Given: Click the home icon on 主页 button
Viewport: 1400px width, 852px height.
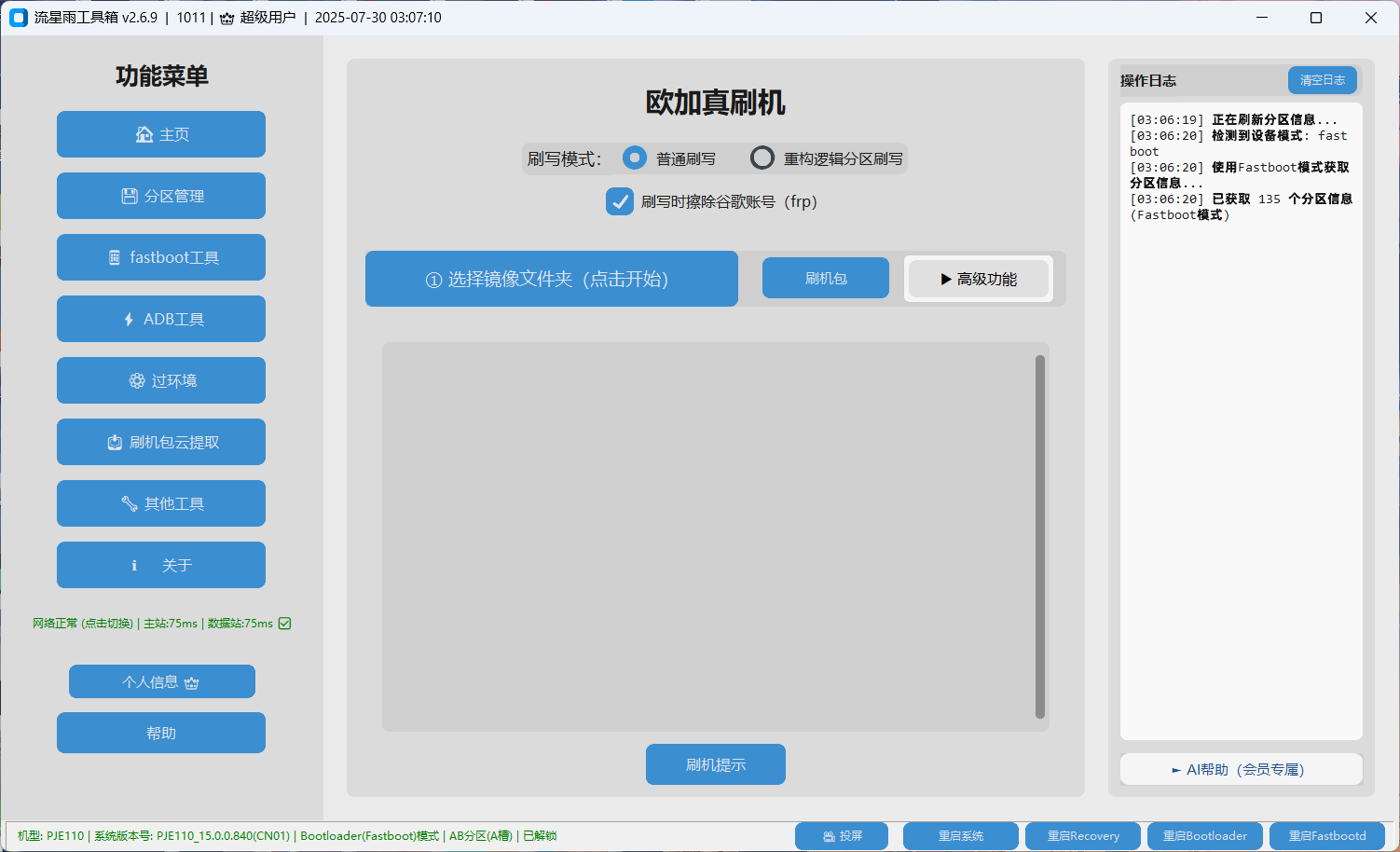Looking at the screenshot, I should [x=144, y=134].
